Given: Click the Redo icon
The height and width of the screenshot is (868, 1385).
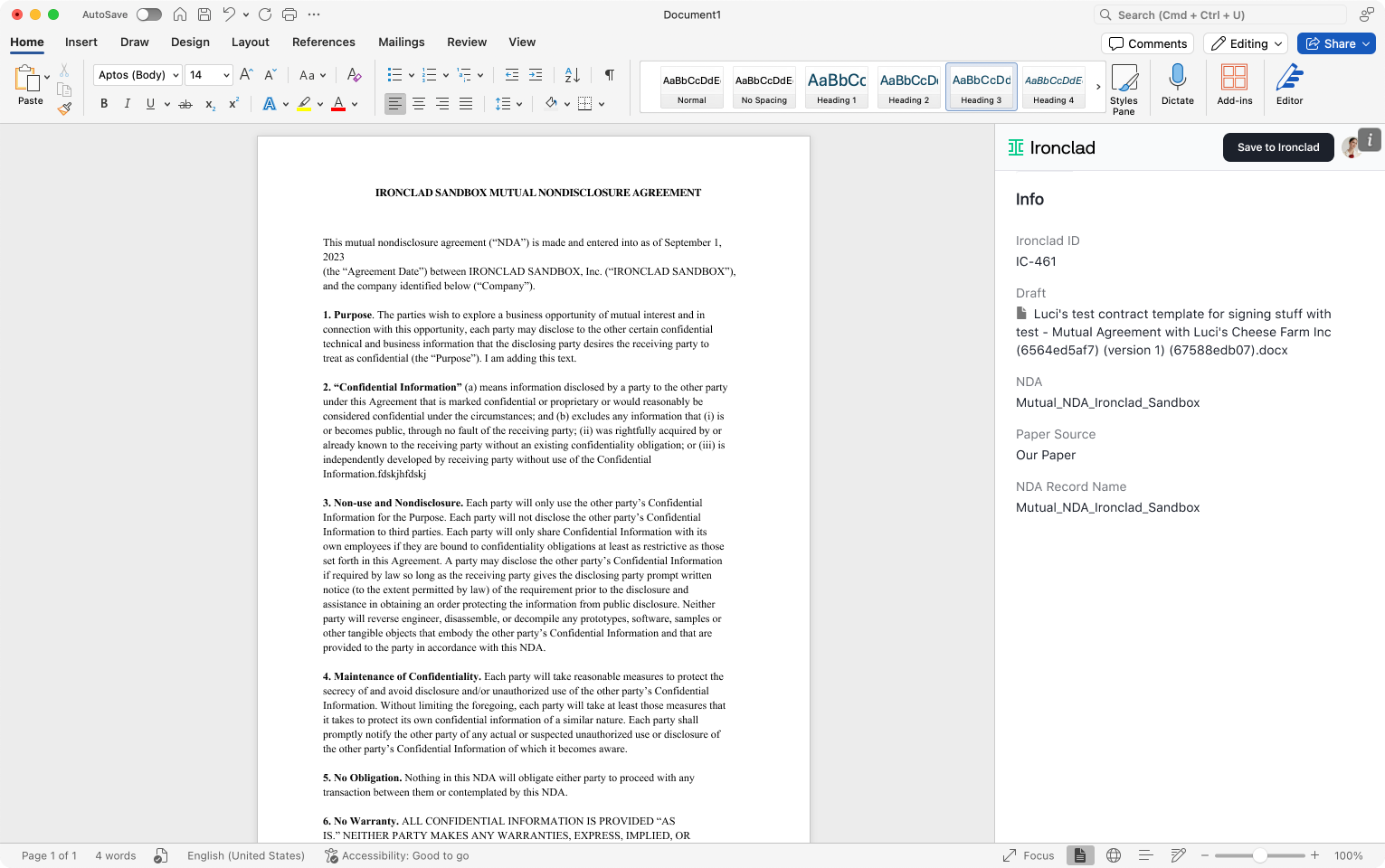Looking at the screenshot, I should 265,14.
